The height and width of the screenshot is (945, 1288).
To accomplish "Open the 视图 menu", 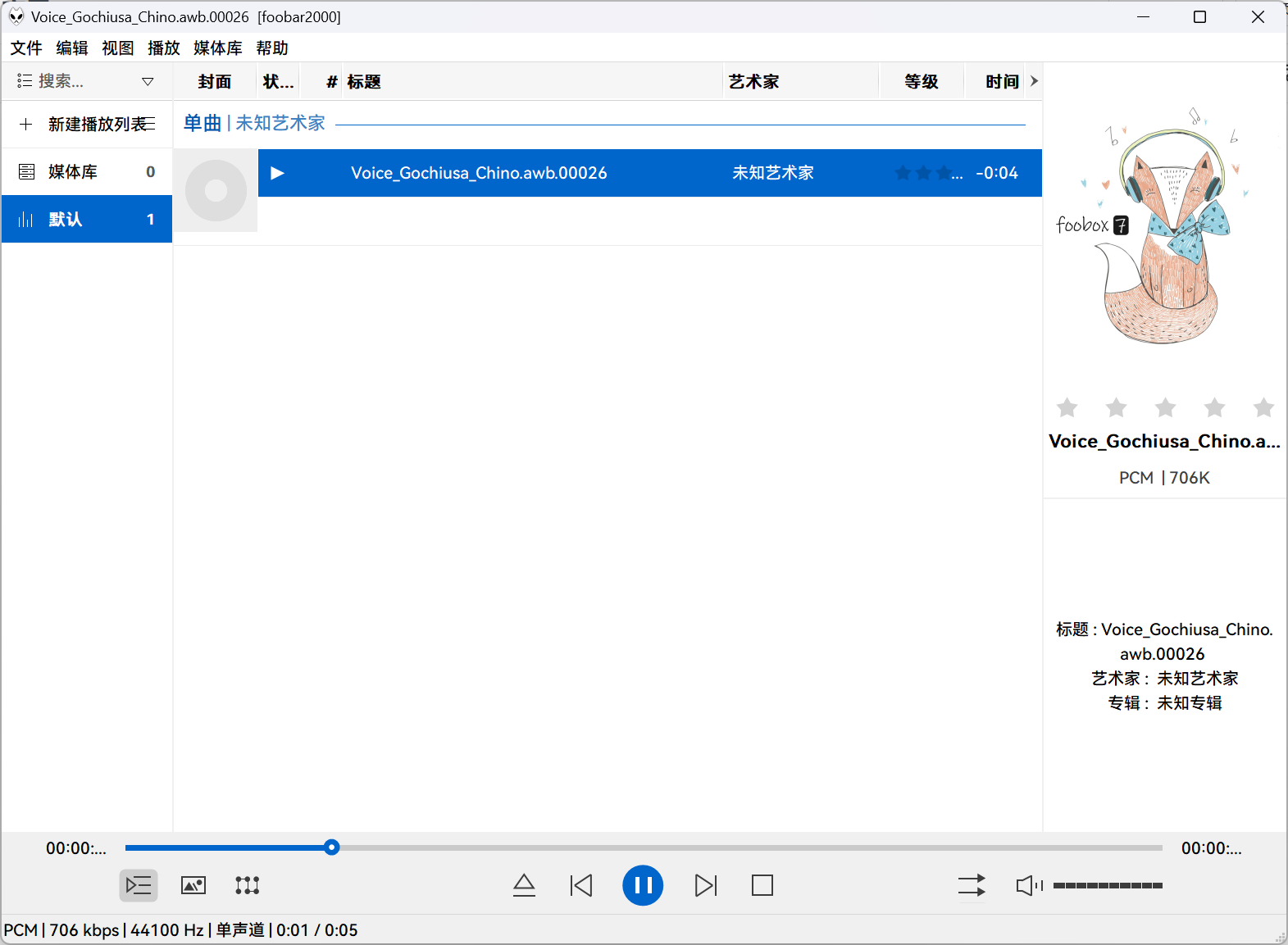I will (x=118, y=48).
